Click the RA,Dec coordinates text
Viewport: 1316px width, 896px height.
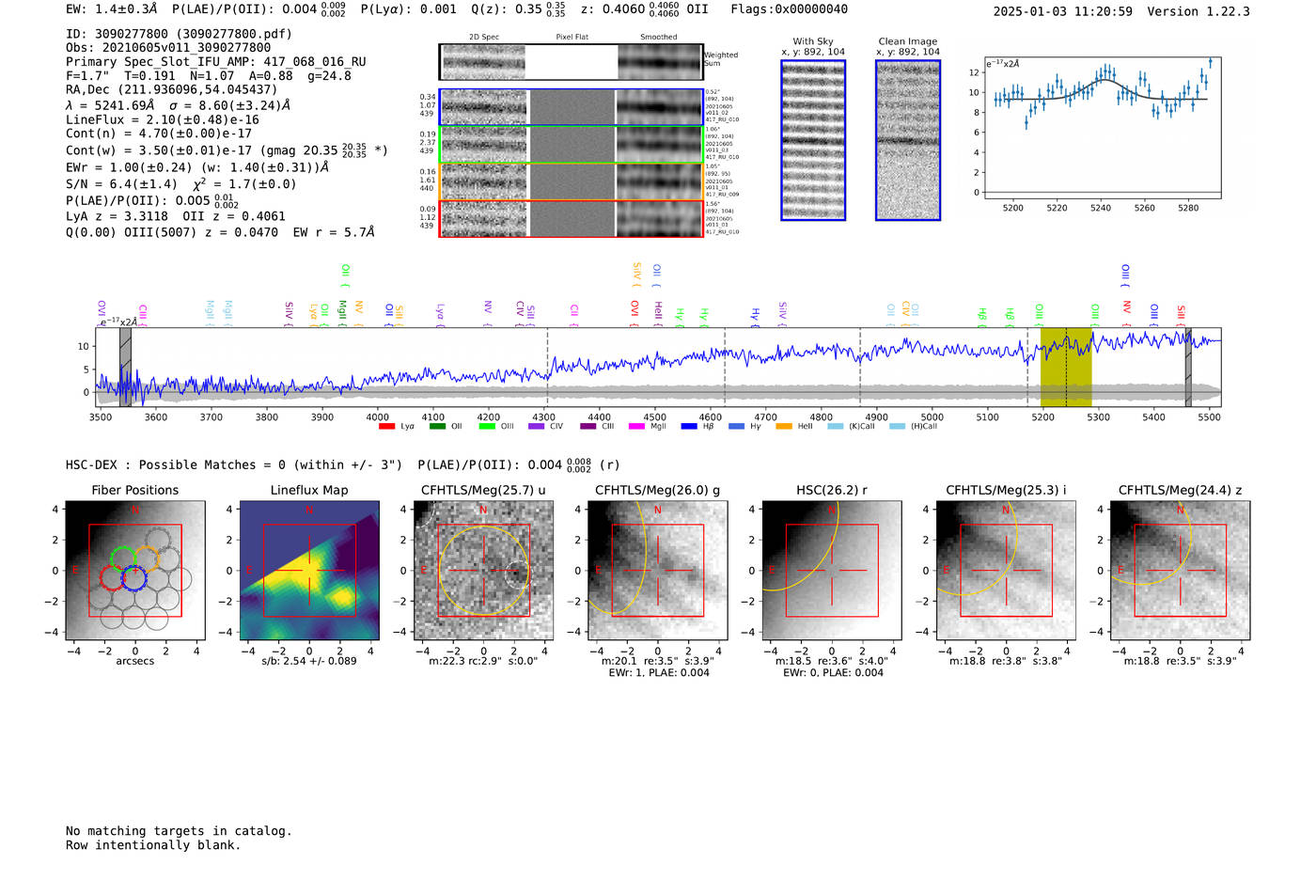(x=179, y=90)
